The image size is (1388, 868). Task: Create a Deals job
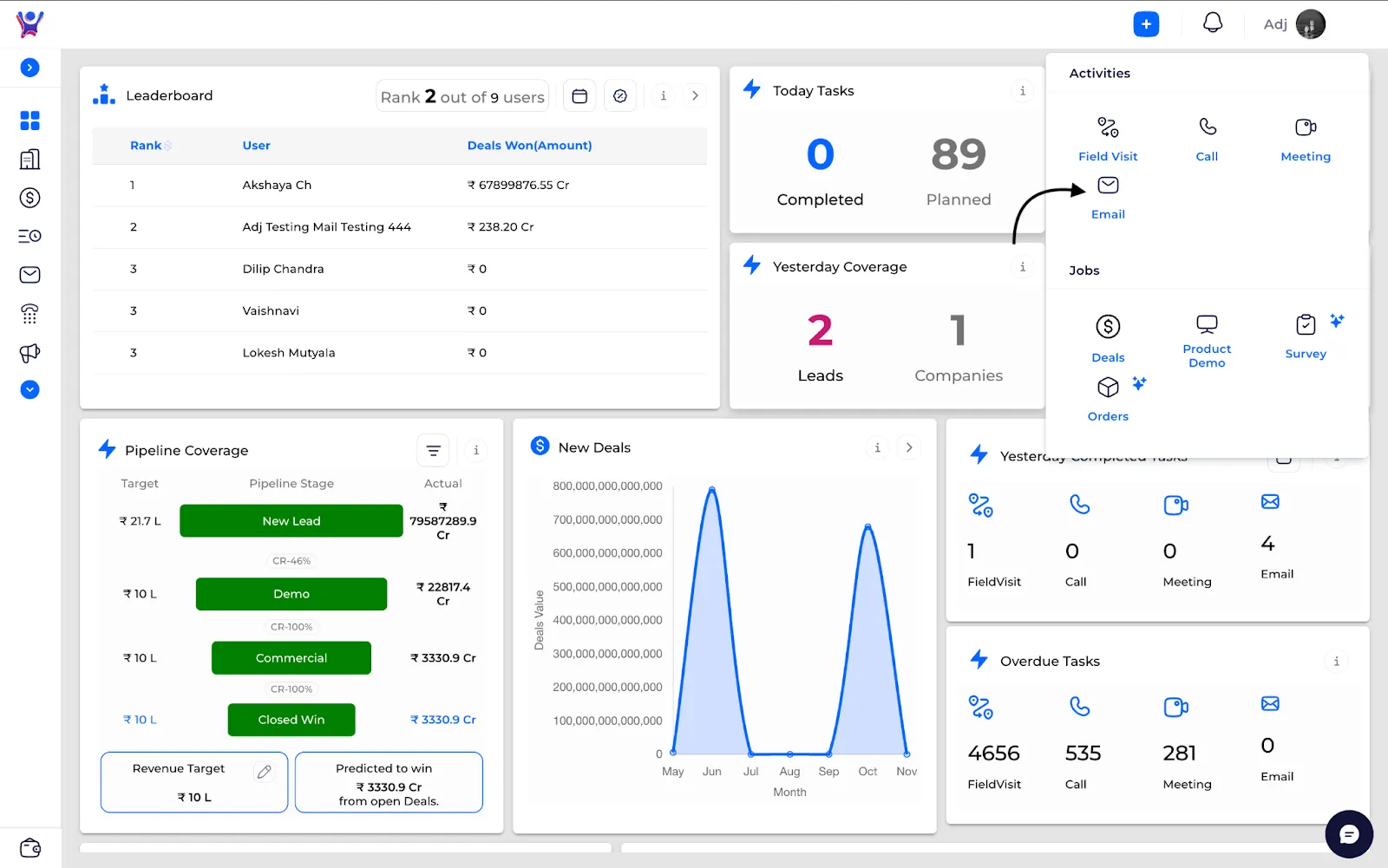coord(1108,338)
